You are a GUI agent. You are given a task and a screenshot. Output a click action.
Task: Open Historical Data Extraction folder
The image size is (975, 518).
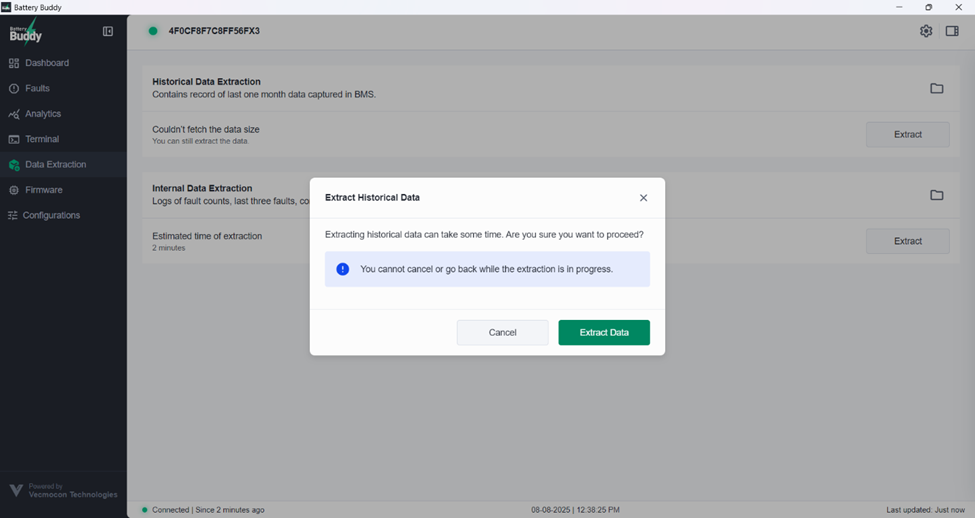pos(936,88)
